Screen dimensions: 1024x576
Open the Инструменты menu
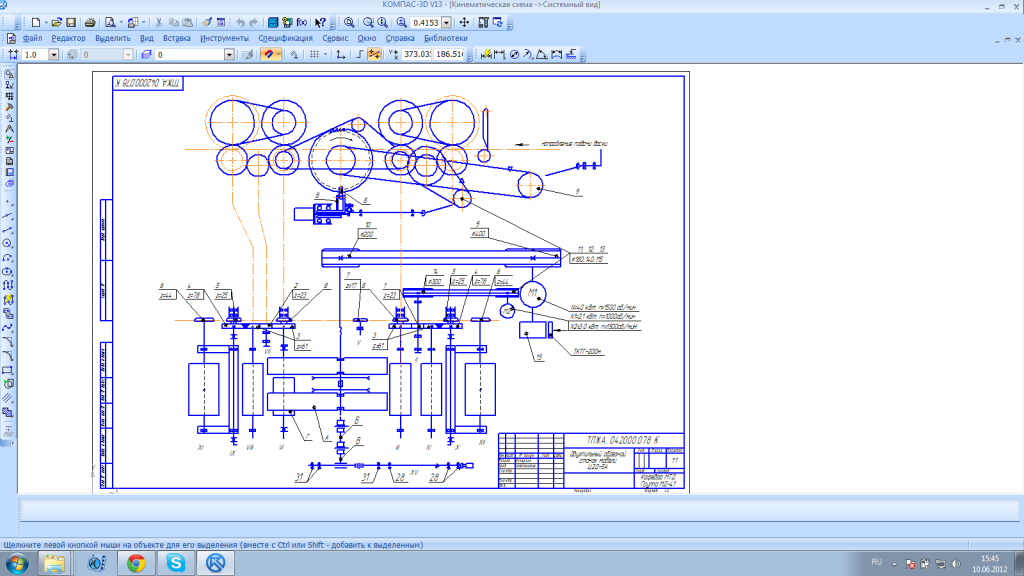[224, 39]
